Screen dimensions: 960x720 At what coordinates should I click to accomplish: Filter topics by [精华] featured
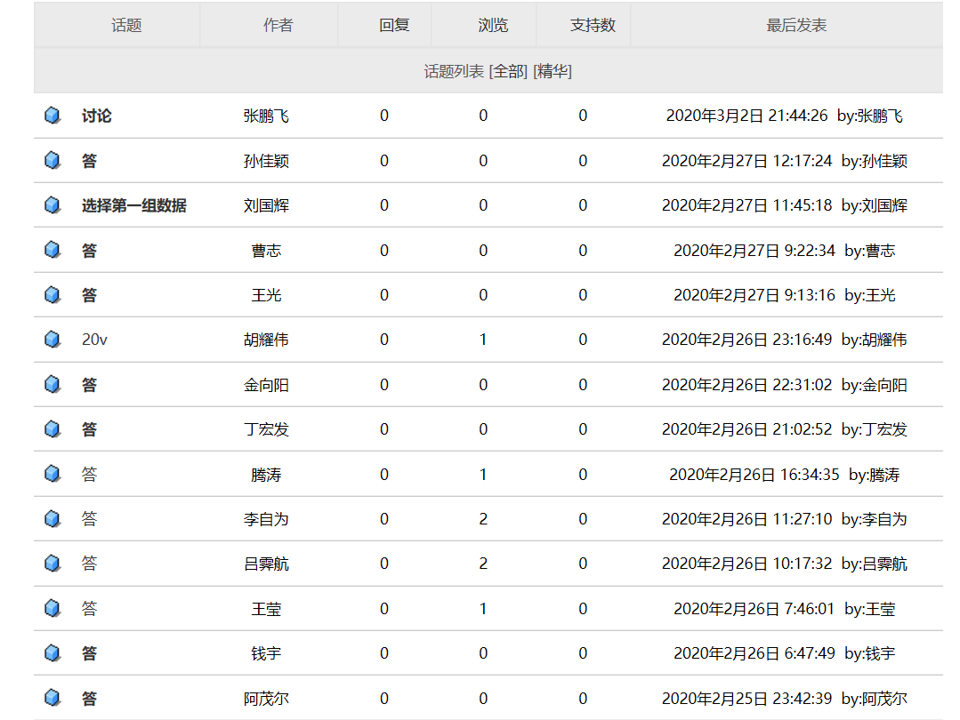pos(552,71)
